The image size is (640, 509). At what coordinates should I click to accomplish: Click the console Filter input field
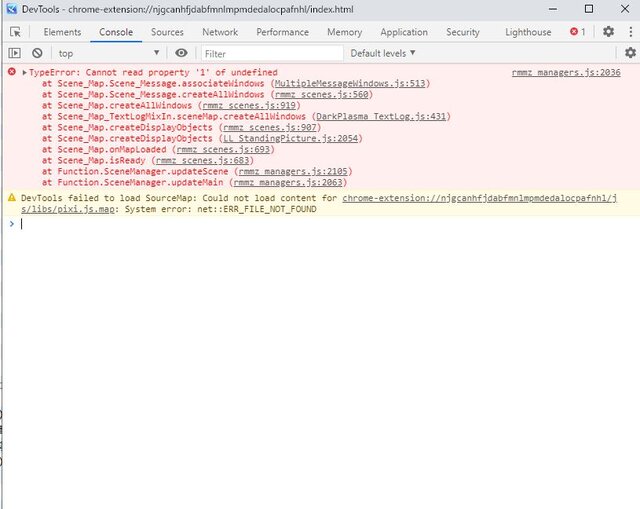[272, 53]
